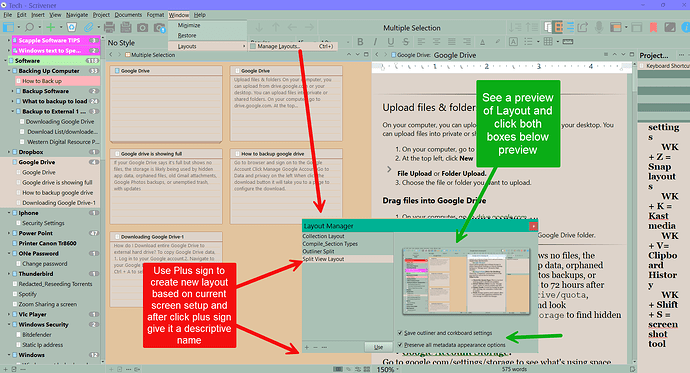Click the Share export arrow icon

coord(583,27)
